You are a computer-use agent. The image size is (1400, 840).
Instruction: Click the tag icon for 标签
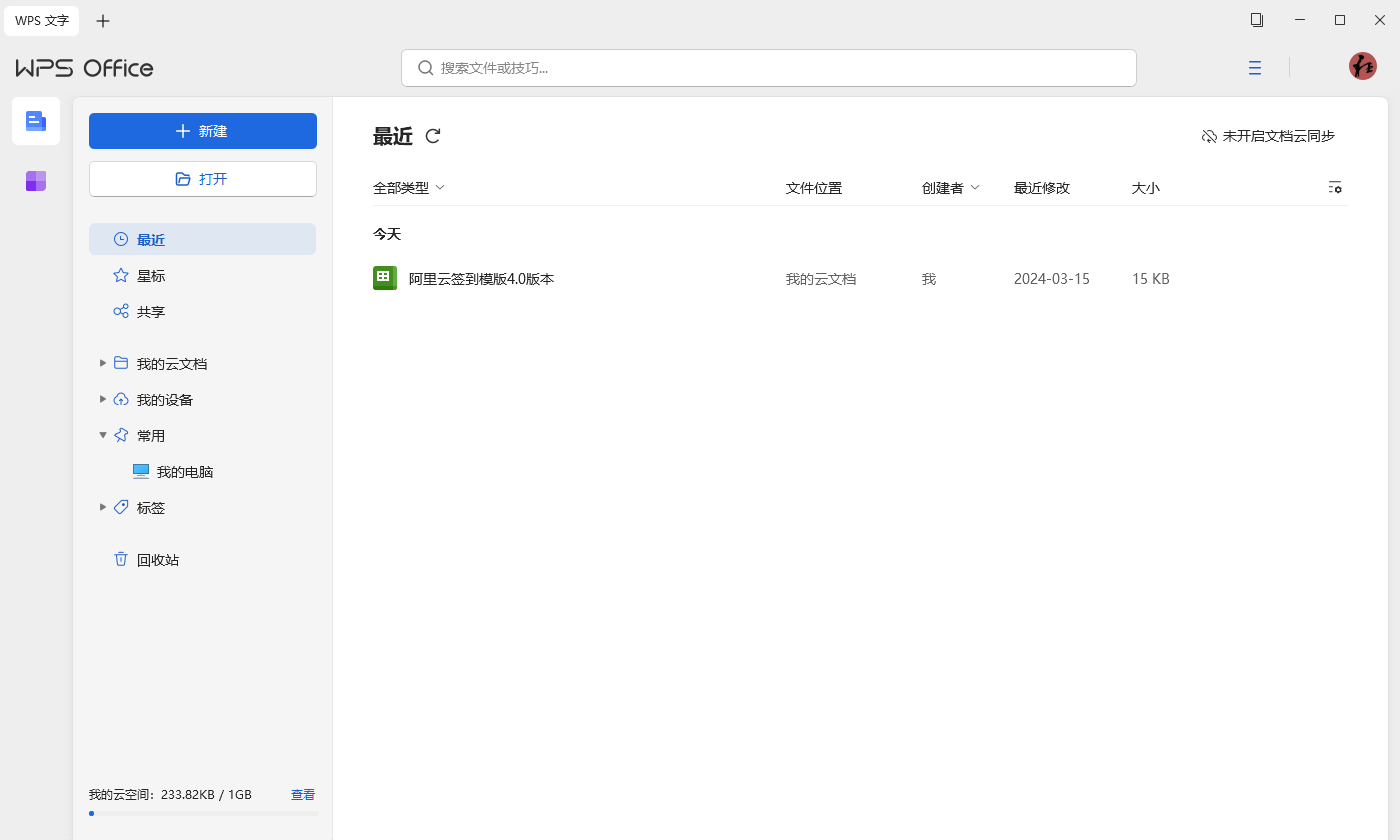pyautogui.click(x=121, y=507)
